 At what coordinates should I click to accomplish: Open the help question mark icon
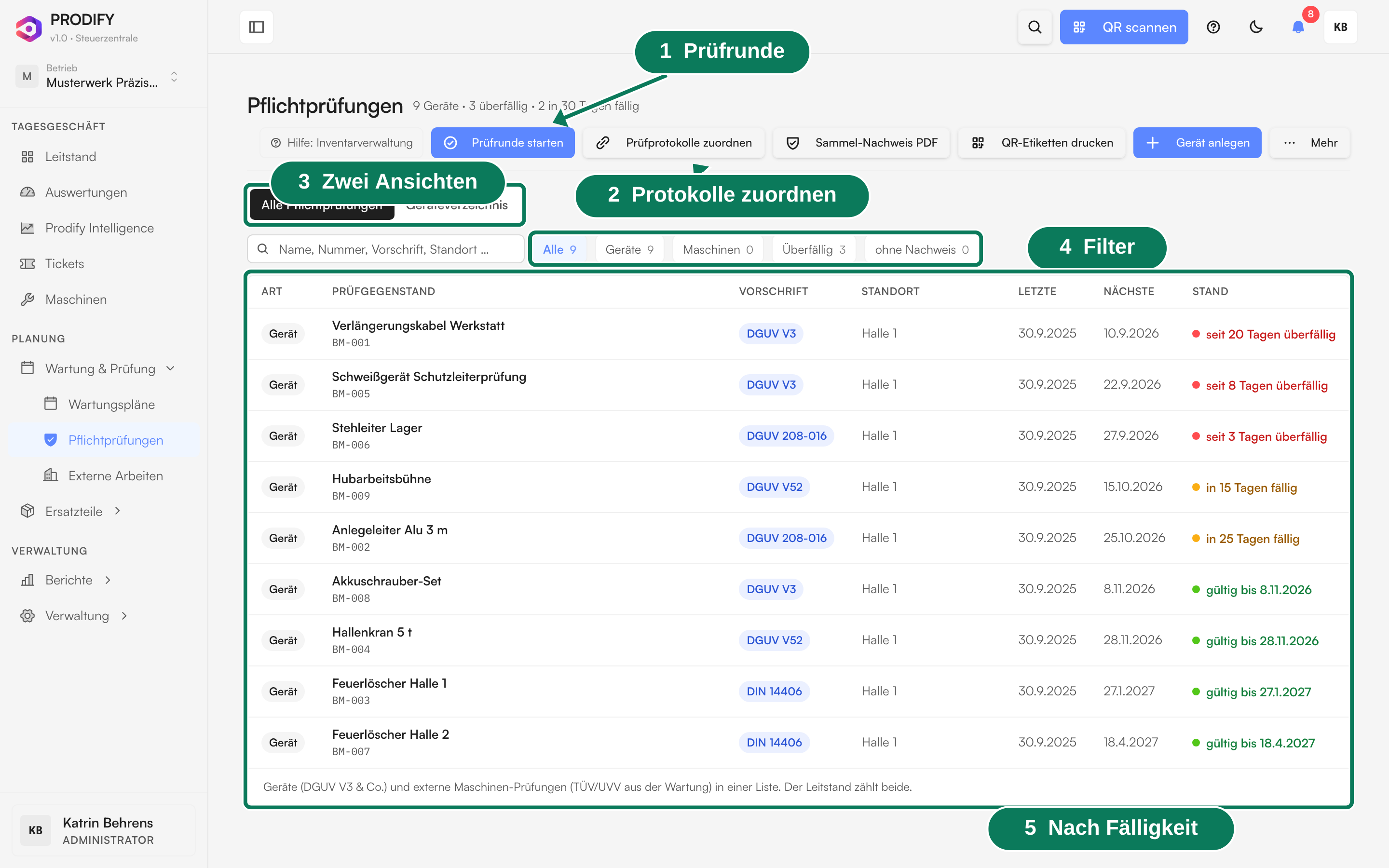1213,27
